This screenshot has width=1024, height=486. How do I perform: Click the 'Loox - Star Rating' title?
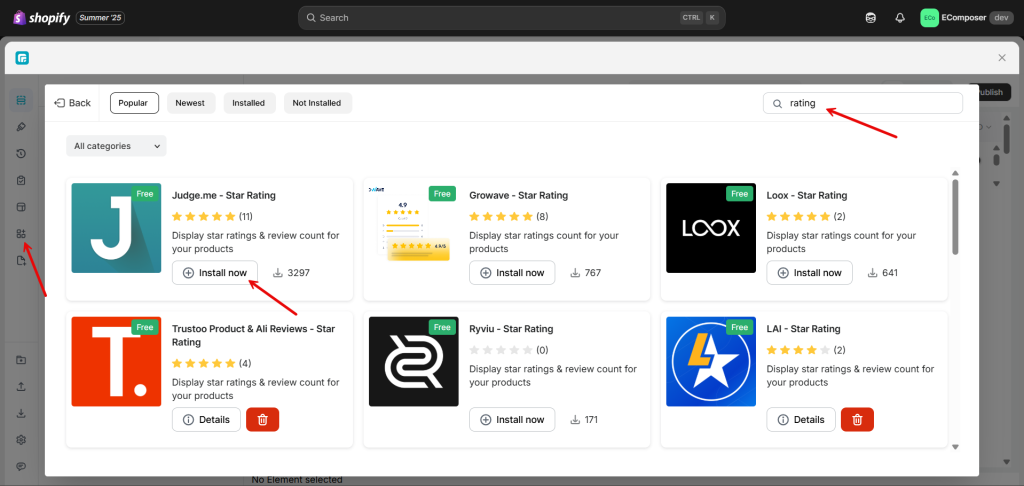pos(807,195)
